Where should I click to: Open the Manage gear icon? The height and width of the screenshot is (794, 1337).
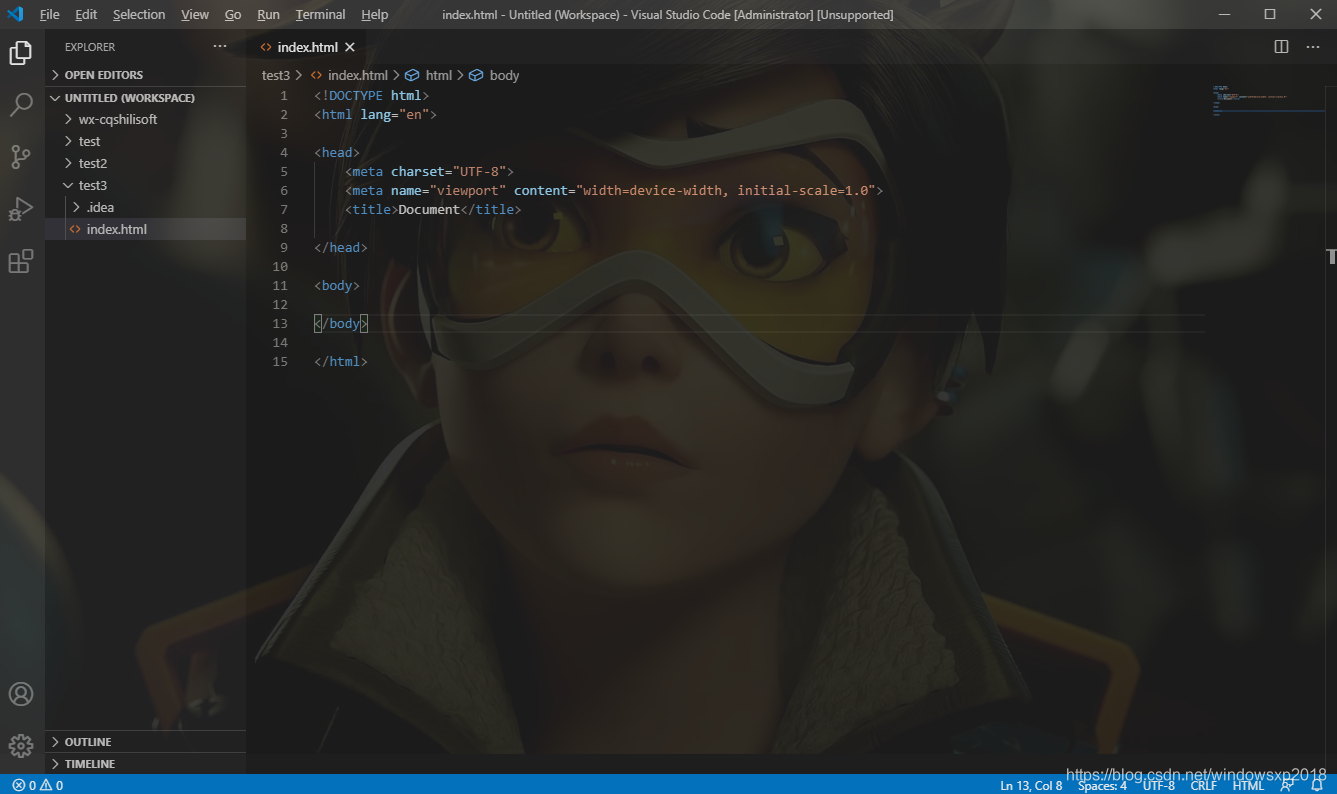(x=21, y=746)
